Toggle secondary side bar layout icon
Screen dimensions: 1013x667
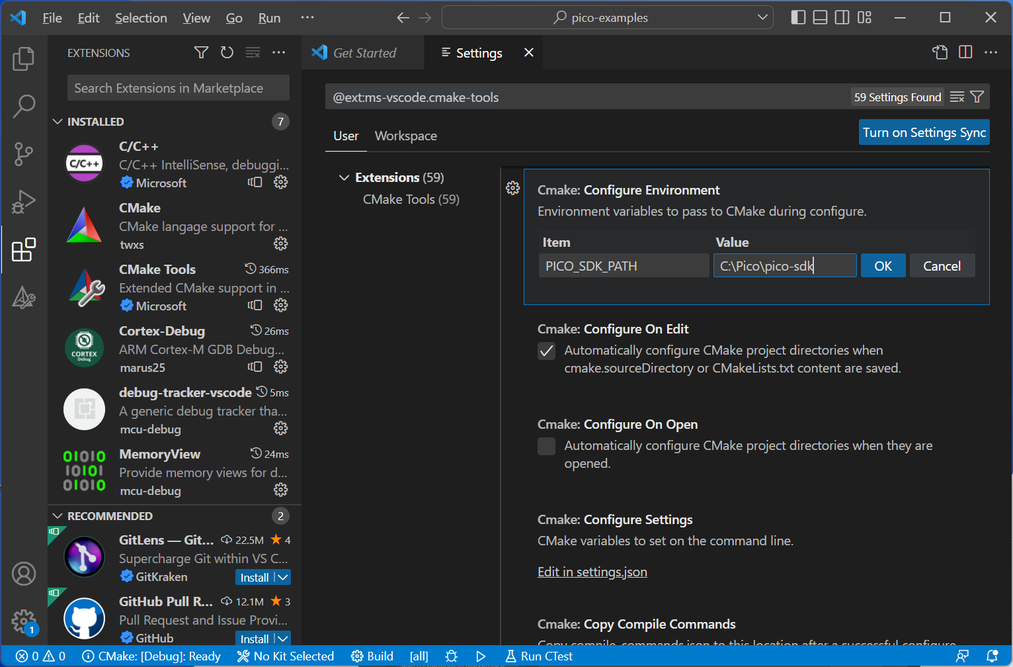point(842,17)
